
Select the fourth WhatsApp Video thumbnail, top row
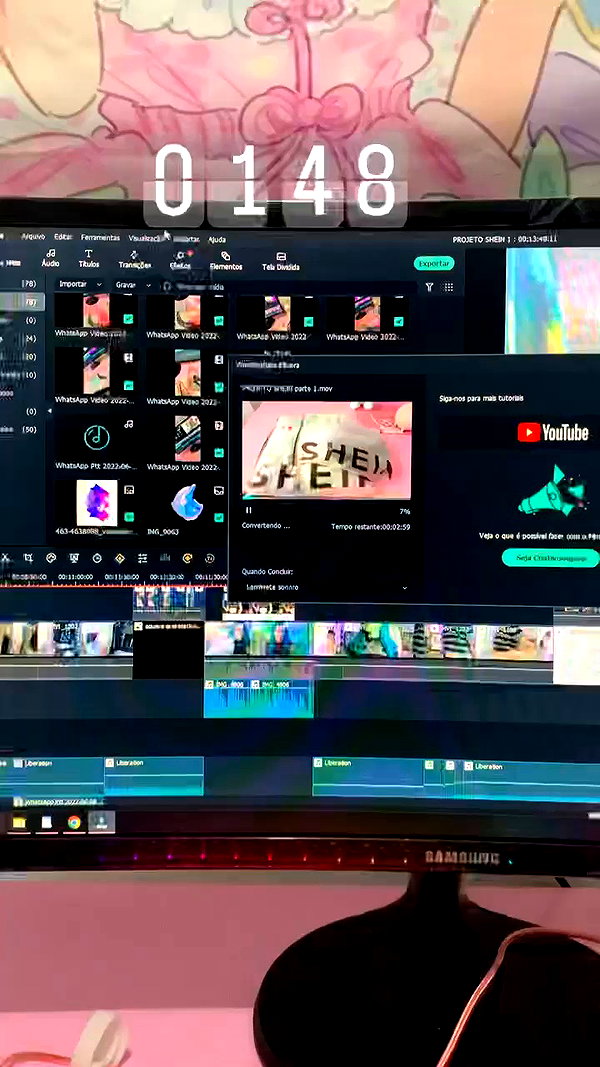click(x=367, y=314)
